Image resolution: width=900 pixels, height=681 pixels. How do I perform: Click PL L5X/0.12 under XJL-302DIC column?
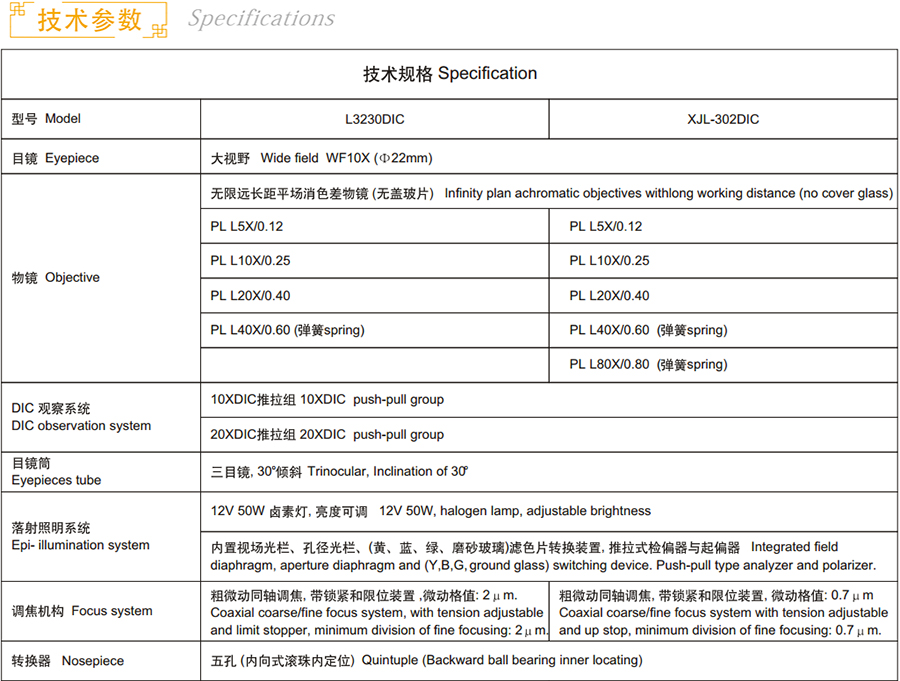[x=606, y=226]
